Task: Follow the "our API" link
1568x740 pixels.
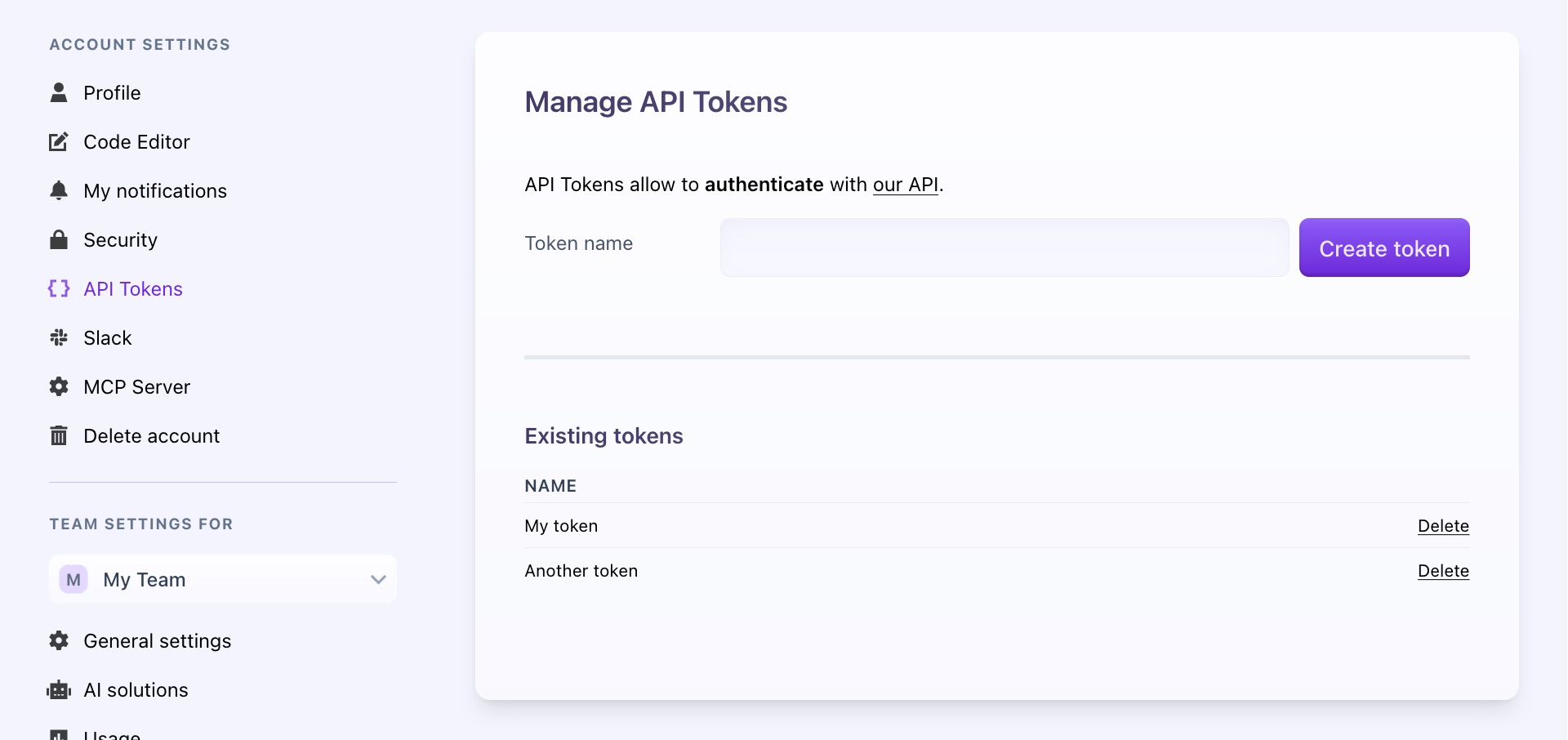Action: click(x=906, y=185)
